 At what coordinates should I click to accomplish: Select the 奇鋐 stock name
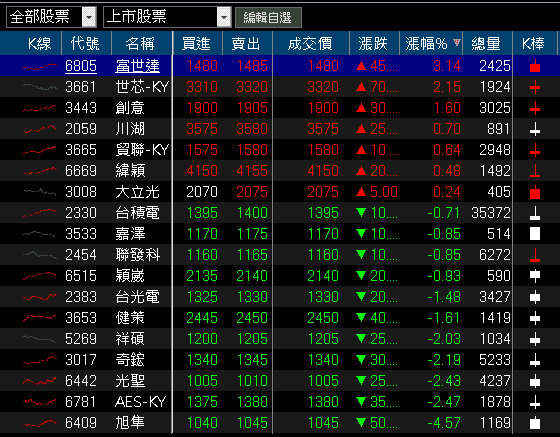click(x=130, y=360)
